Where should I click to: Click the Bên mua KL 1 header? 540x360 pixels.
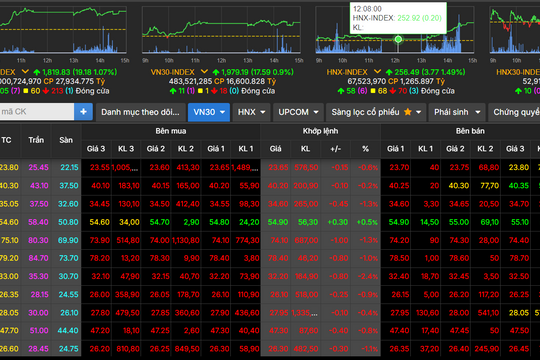point(246,149)
